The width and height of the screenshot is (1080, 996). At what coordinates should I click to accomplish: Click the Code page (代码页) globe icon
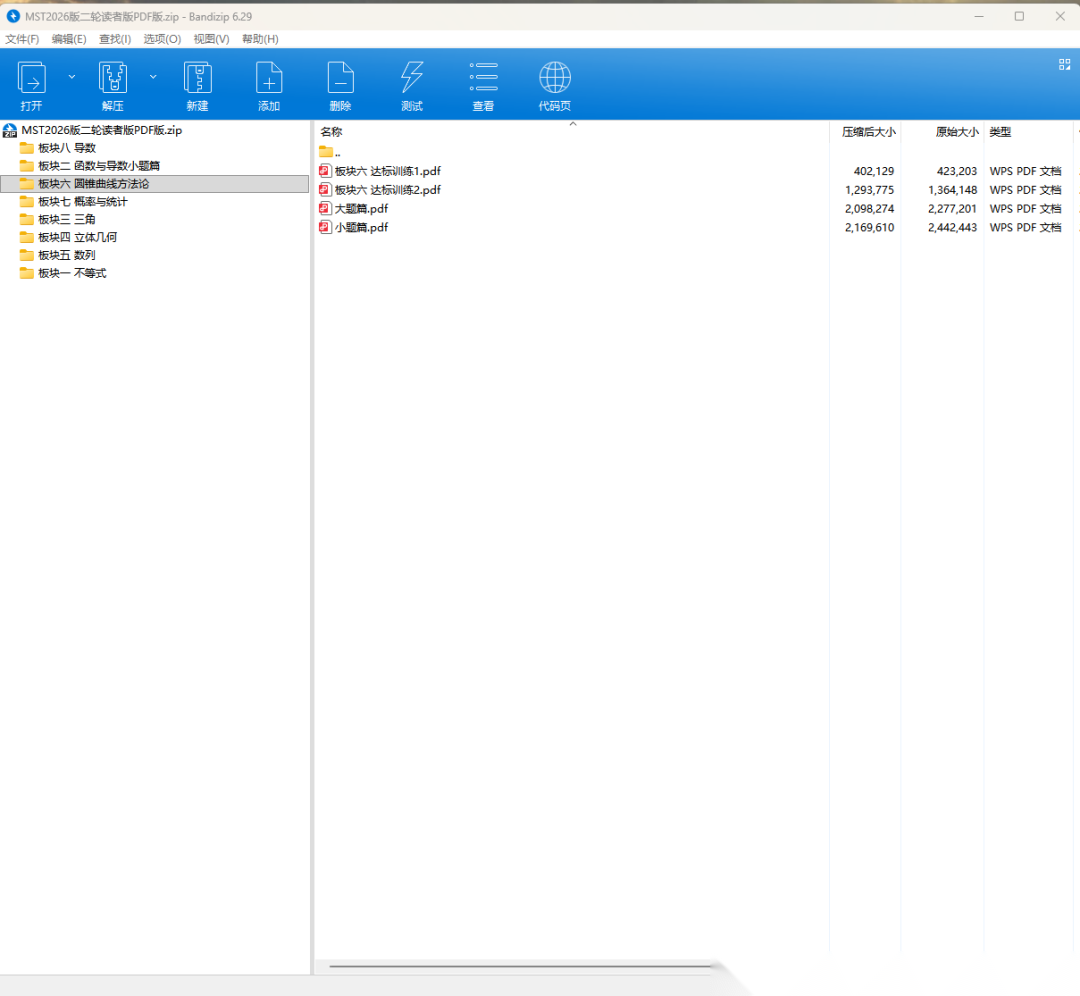coord(555,78)
